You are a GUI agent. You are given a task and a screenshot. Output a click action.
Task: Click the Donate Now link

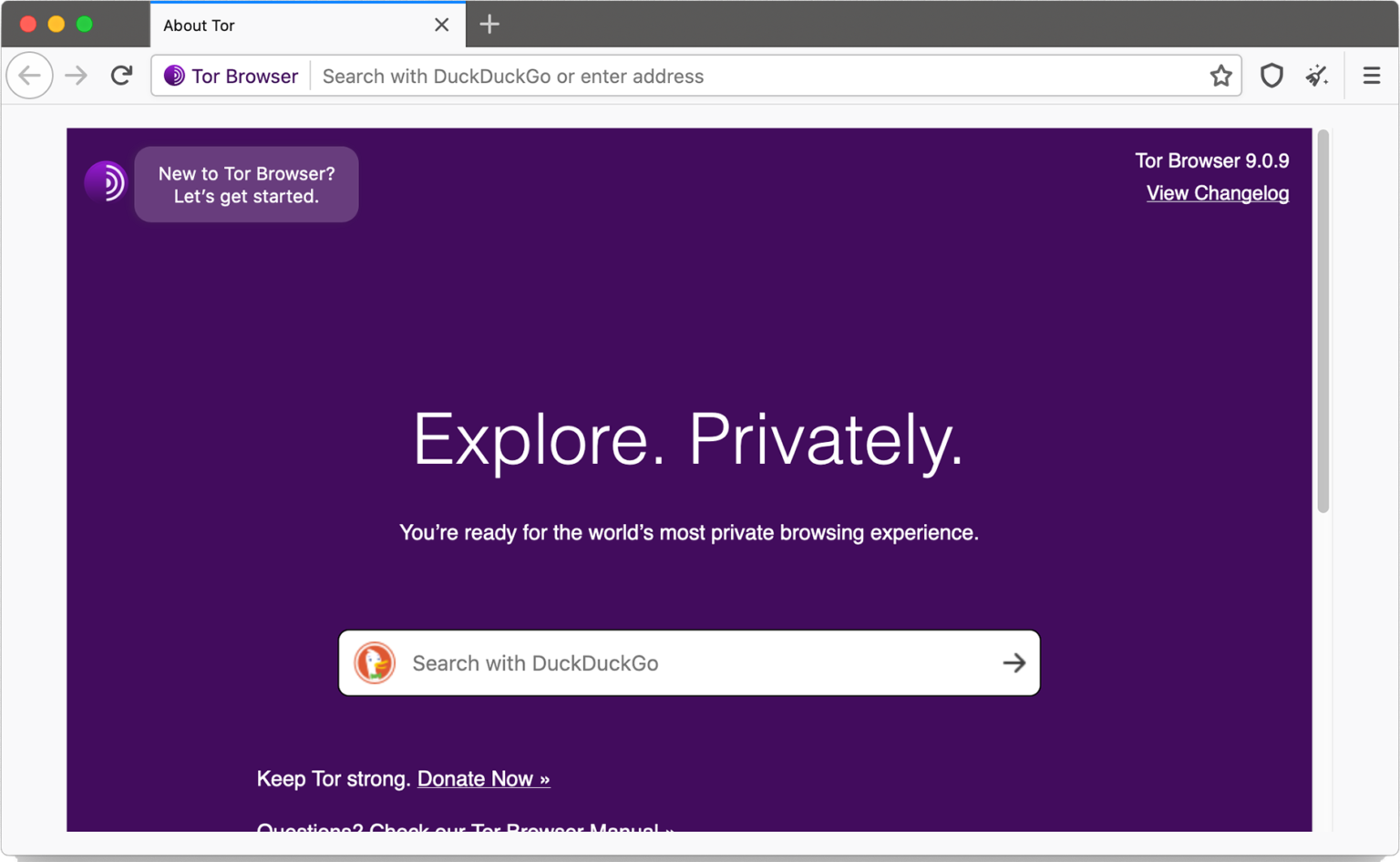coord(483,778)
